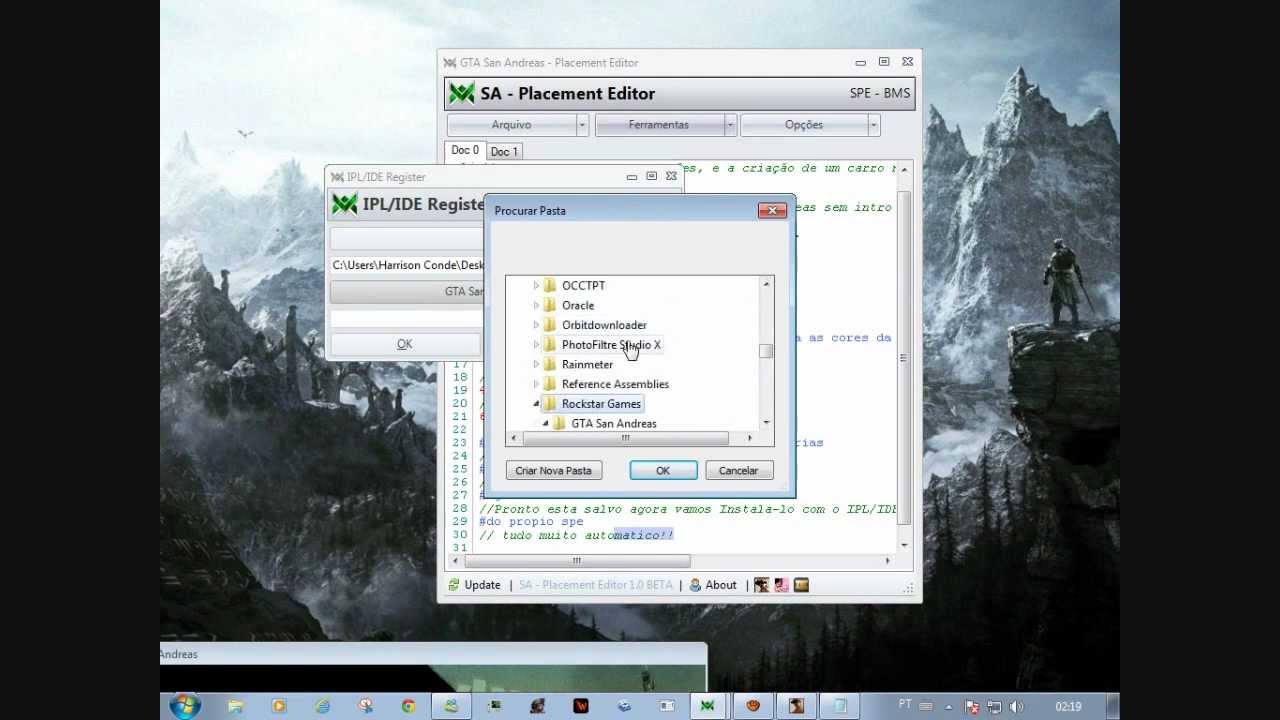Expand the Orbitdownloader folder node
Viewport: 1280px width, 720px height.
click(536, 325)
